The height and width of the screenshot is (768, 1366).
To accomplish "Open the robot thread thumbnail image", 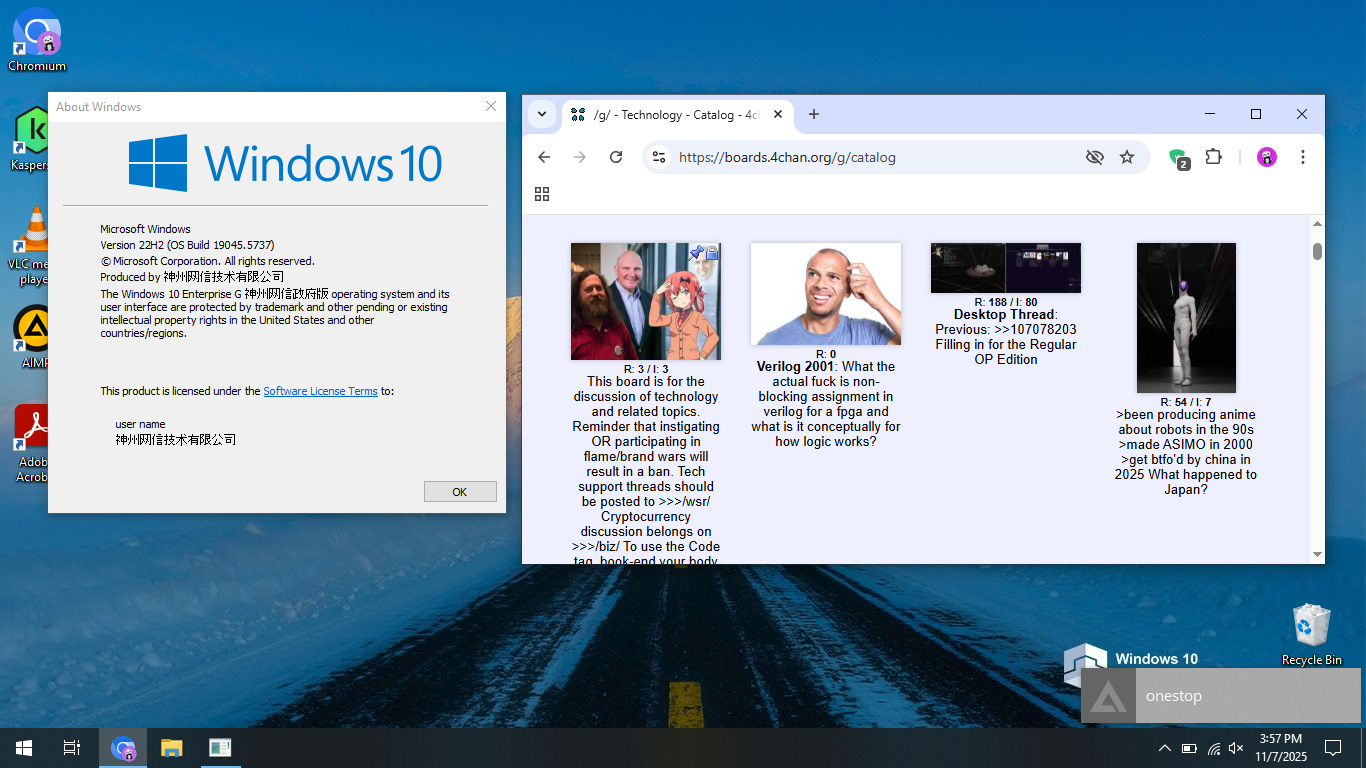I will (x=1186, y=318).
